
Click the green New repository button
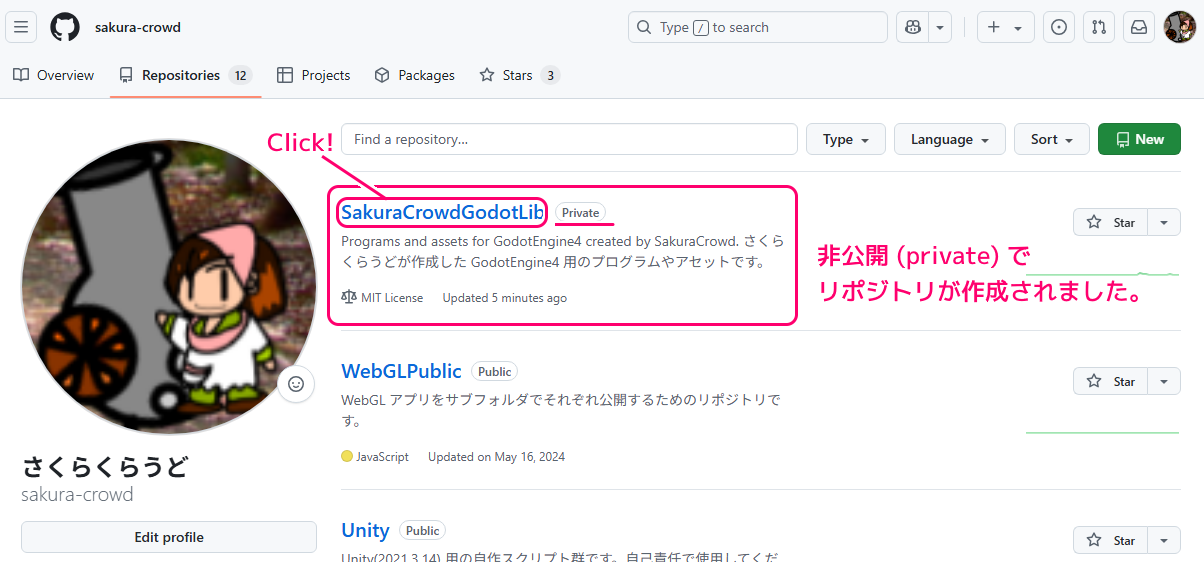[1139, 140]
